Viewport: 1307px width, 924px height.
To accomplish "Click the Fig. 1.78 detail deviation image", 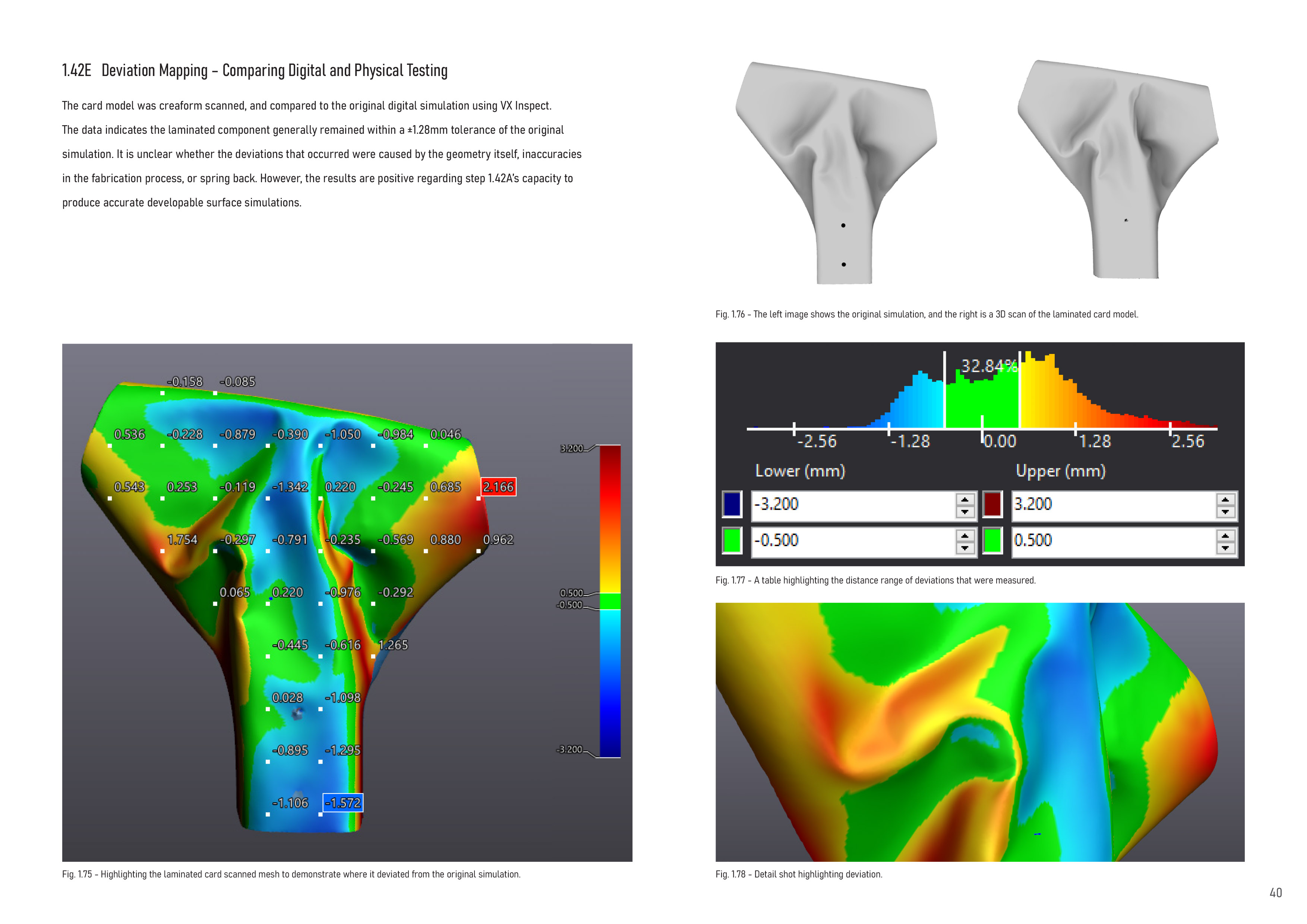I will [x=980, y=732].
